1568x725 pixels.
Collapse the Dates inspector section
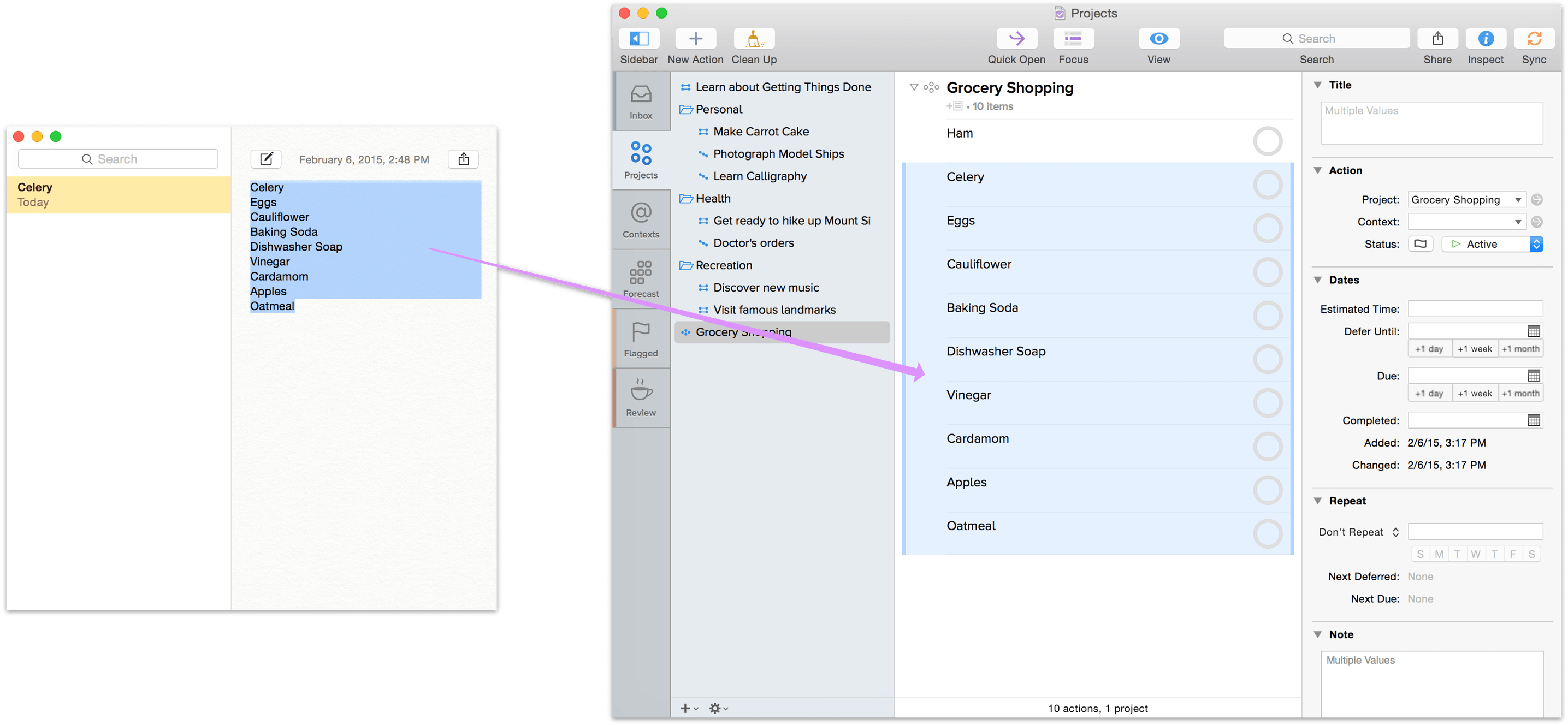pos(1317,281)
